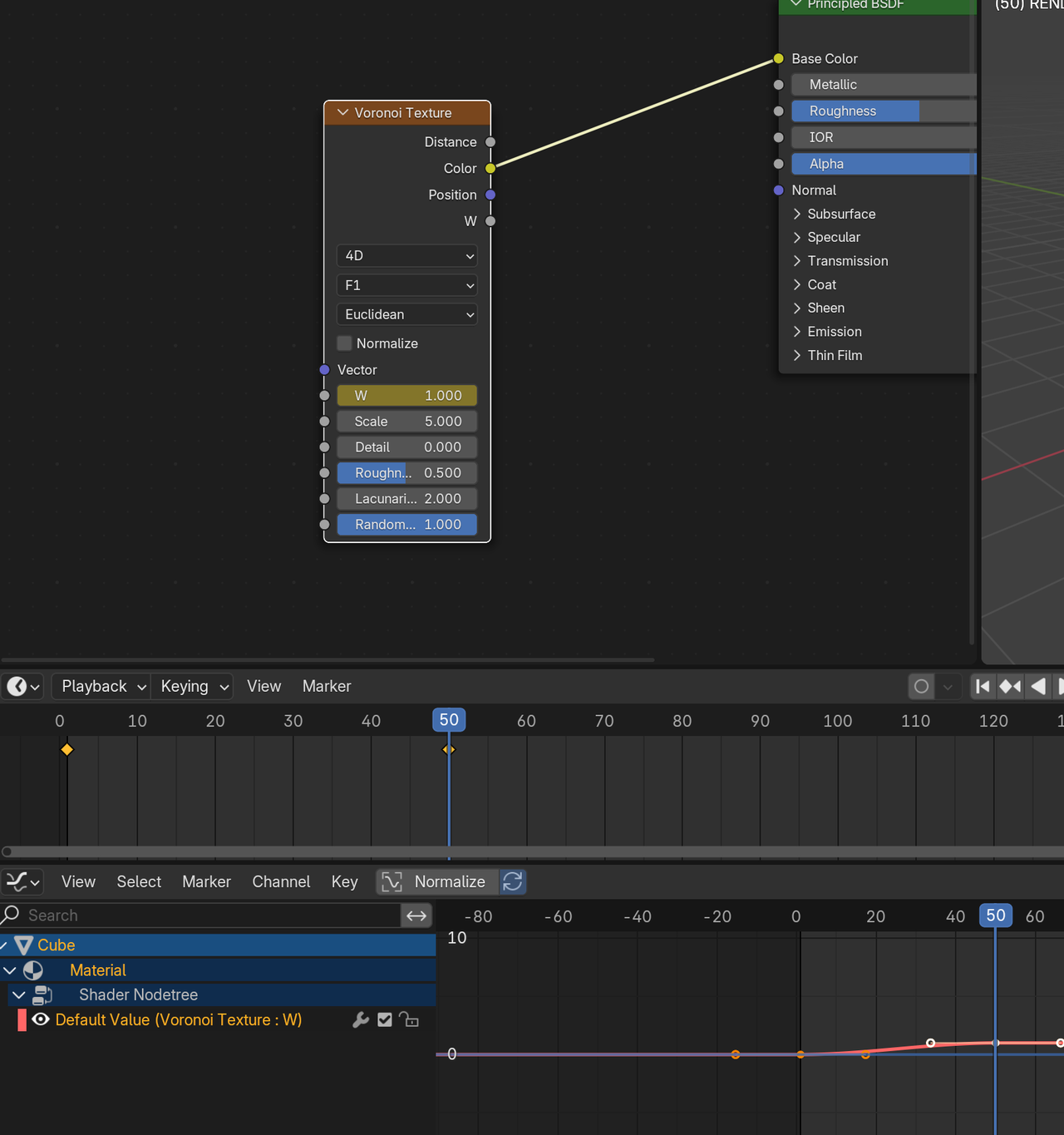Open the Channel menu in Graph Editor
This screenshot has height=1135, width=1064.
click(281, 881)
